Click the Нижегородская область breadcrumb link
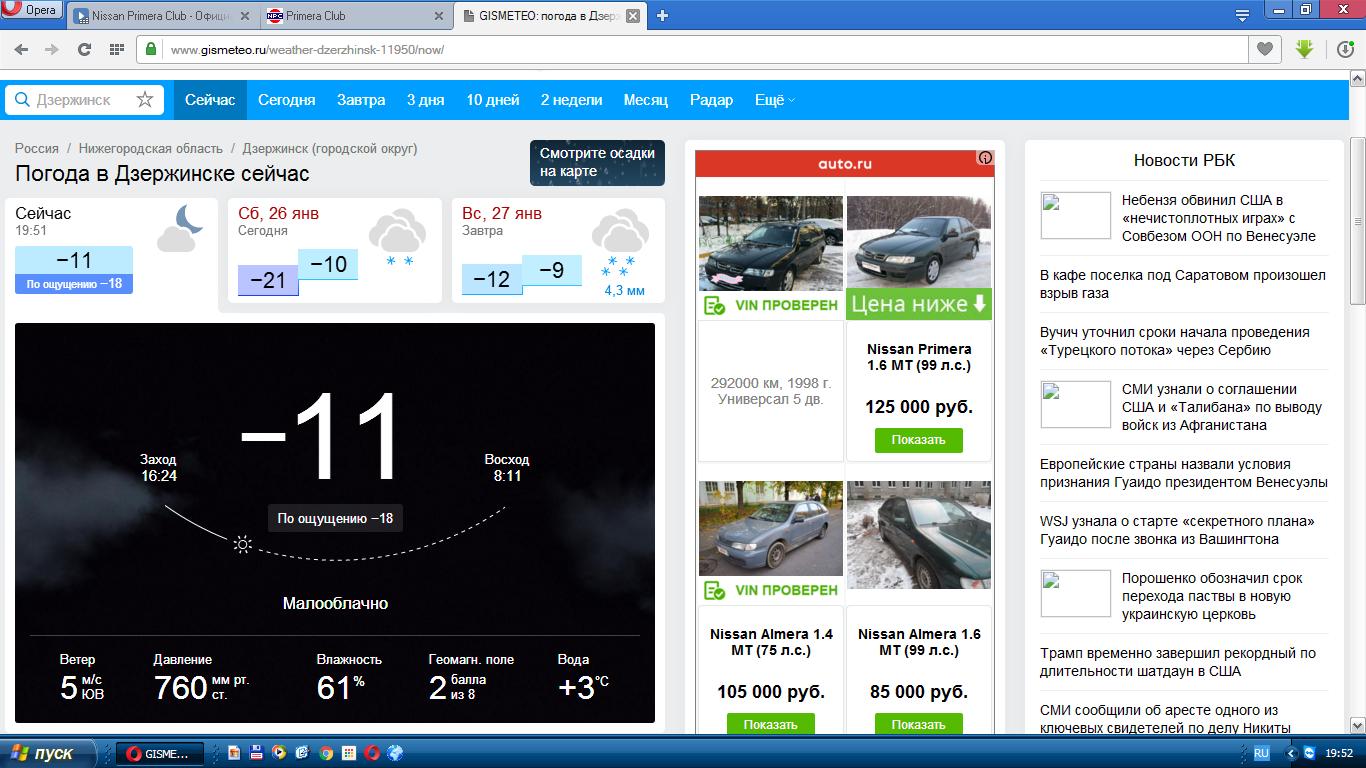Viewport: 1366px width, 768px height. tap(151, 148)
